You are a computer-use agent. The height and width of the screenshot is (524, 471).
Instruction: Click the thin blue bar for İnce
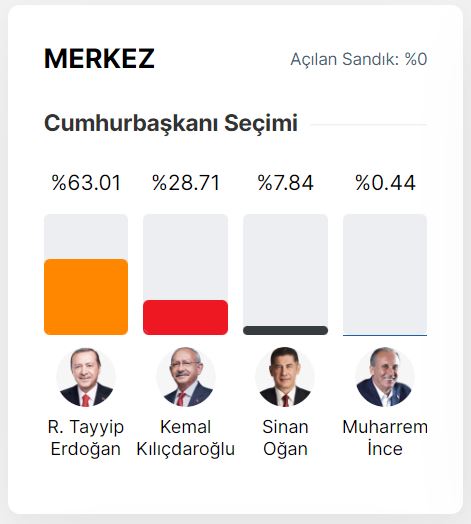(x=385, y=335)
